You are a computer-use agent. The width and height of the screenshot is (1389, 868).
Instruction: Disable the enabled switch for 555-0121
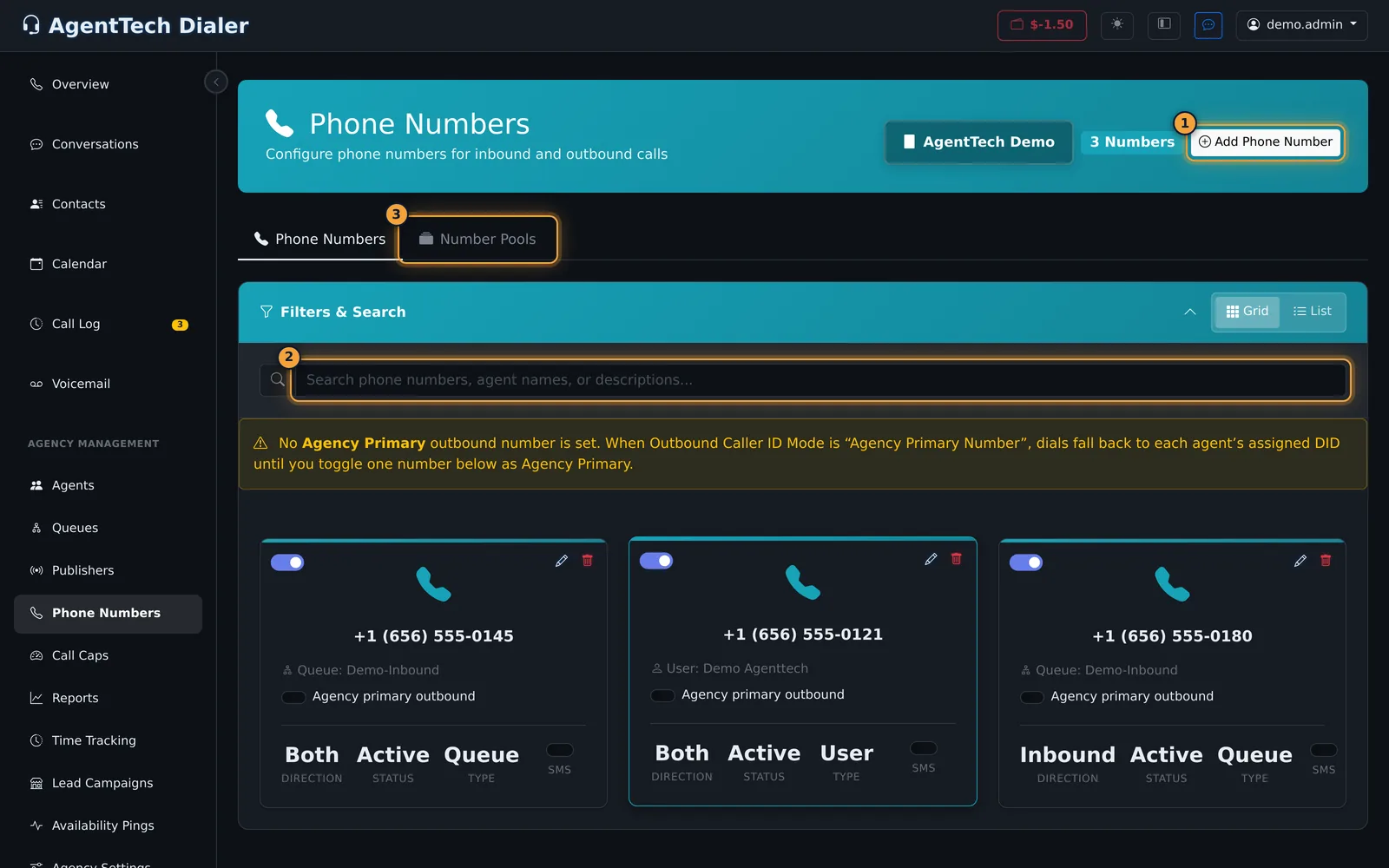(656, 561)
